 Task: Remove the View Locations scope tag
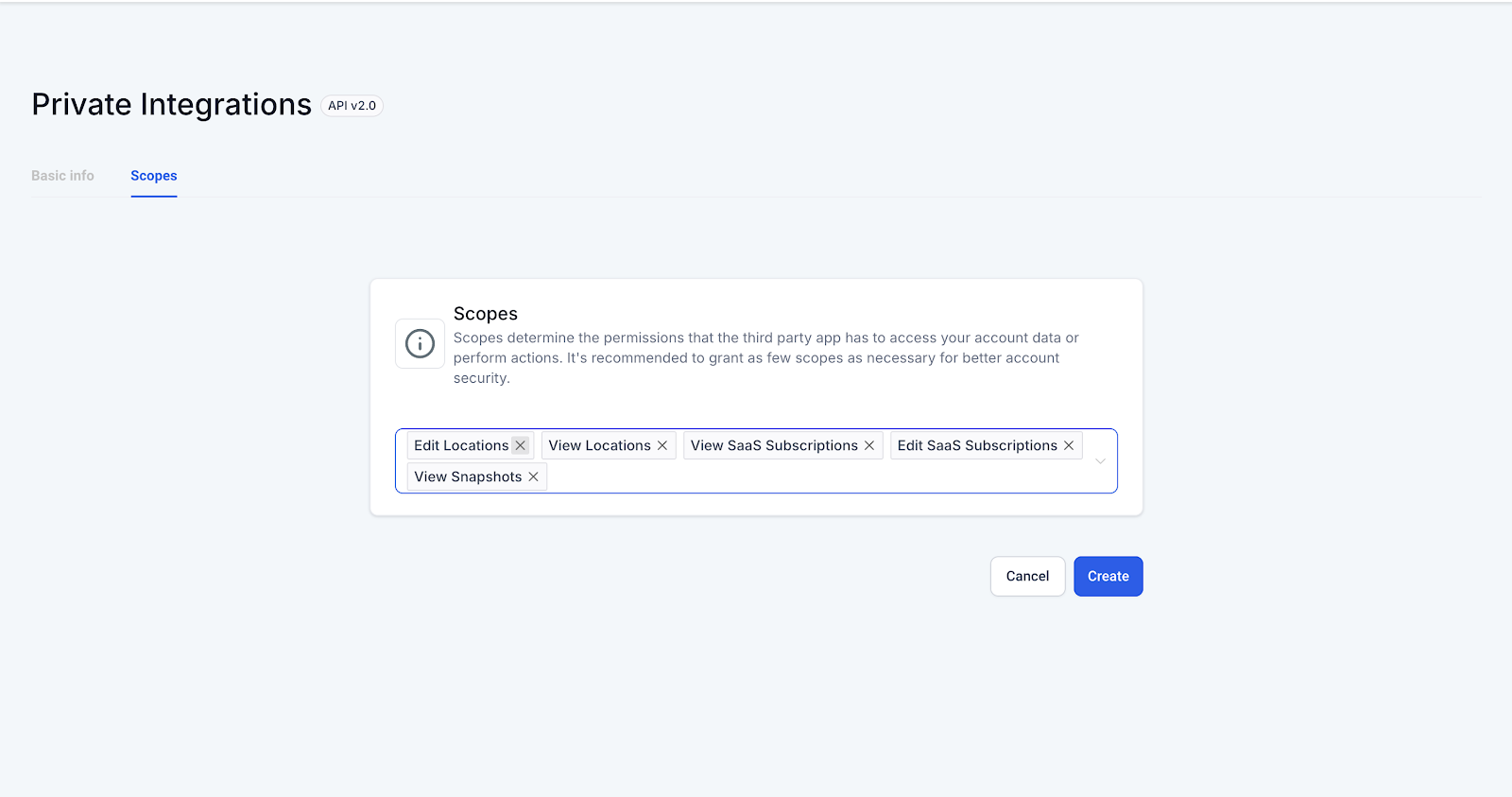tap(662, 445)
